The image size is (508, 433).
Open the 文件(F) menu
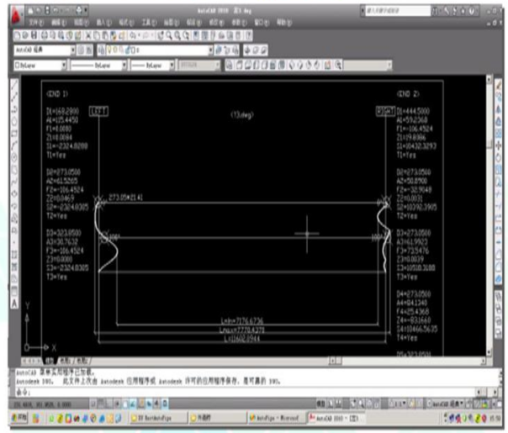click(x=37, y=23)
